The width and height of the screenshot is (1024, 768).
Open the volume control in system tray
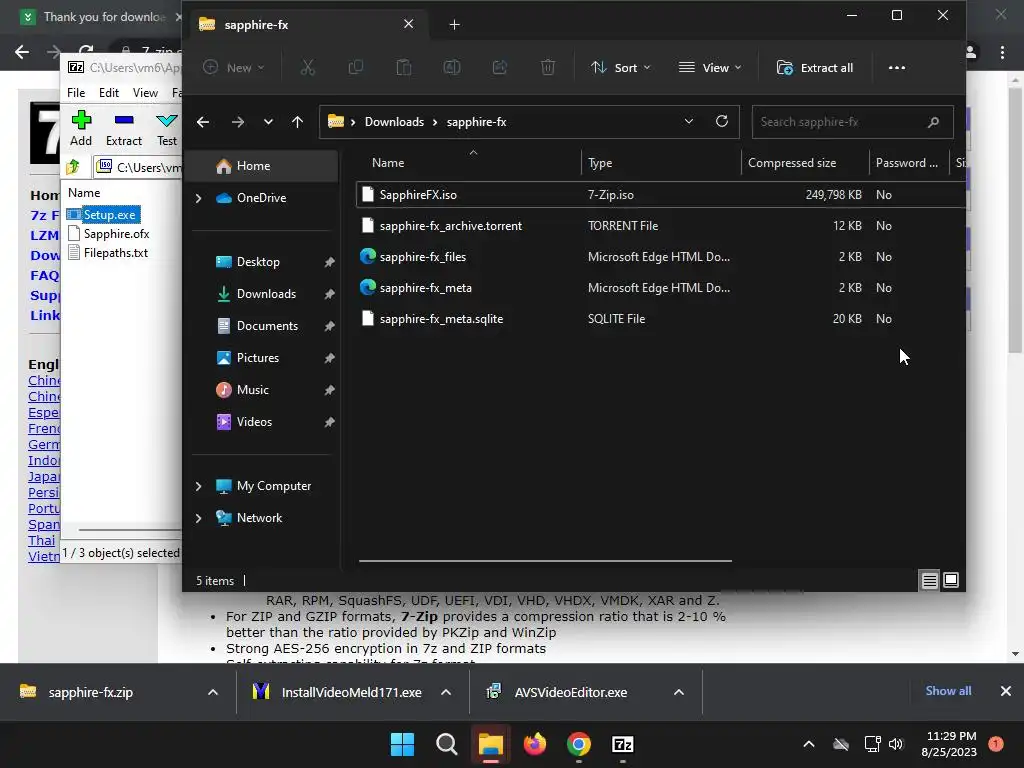pyautogui.click(x=896, y=744)
